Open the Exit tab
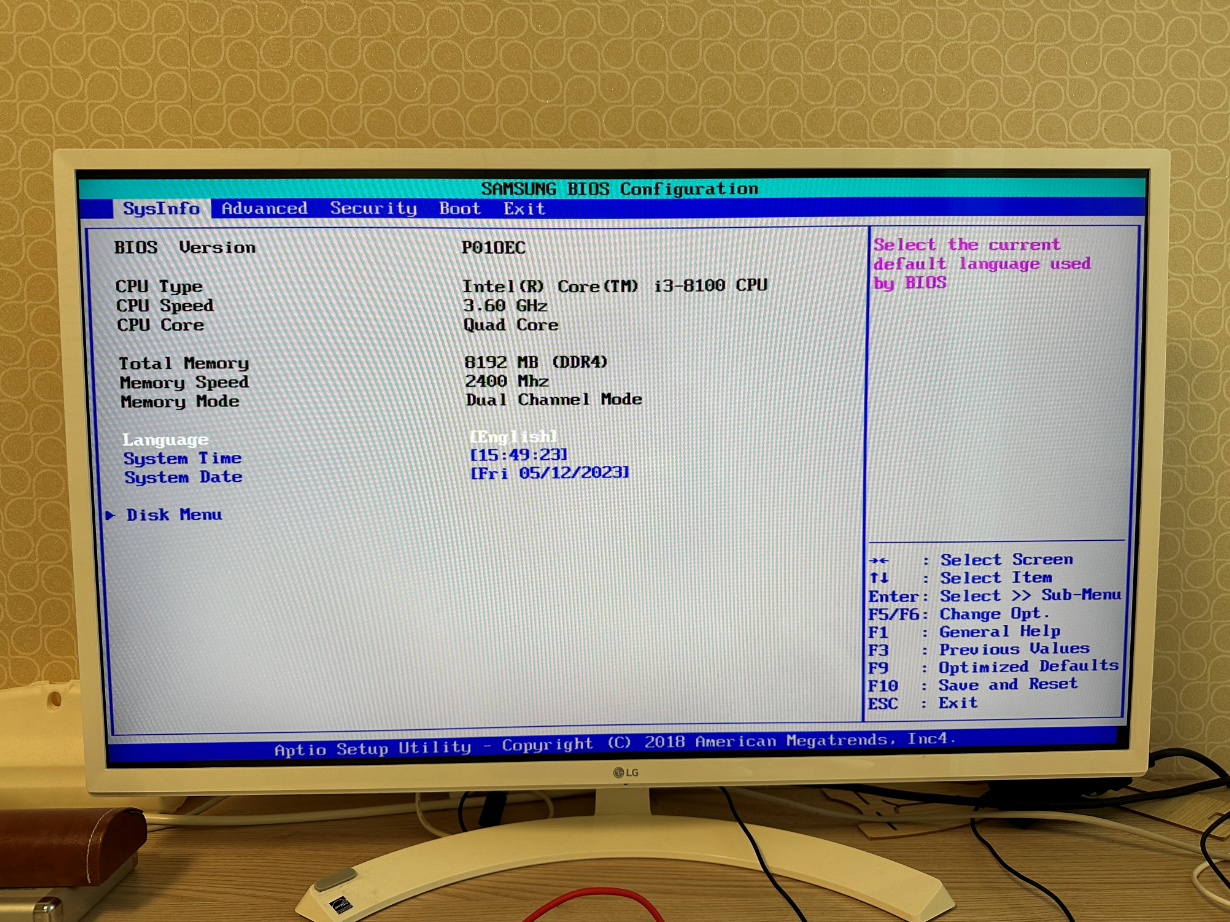The height and width of the screenshot is (922, 1230). pyautogui.click(x=524, y=208)
